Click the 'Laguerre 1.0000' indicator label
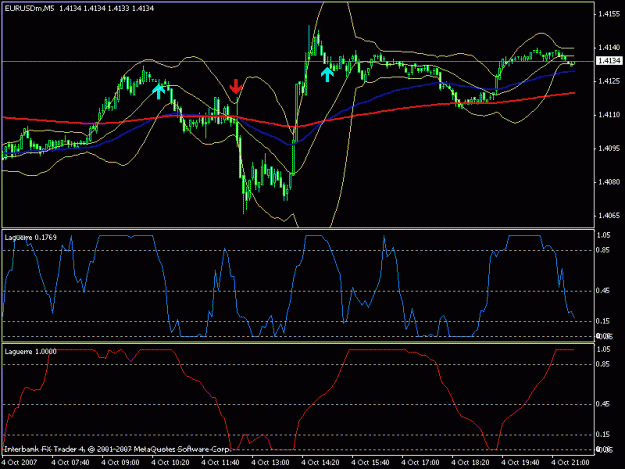 tap(31, 351)
